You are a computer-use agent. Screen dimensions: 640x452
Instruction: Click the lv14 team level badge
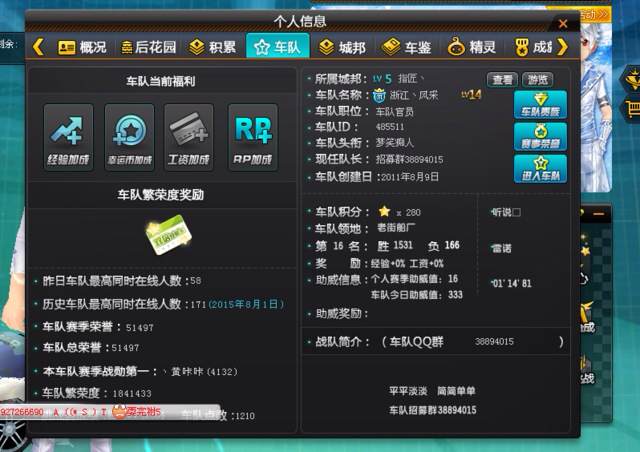point(471,95)
